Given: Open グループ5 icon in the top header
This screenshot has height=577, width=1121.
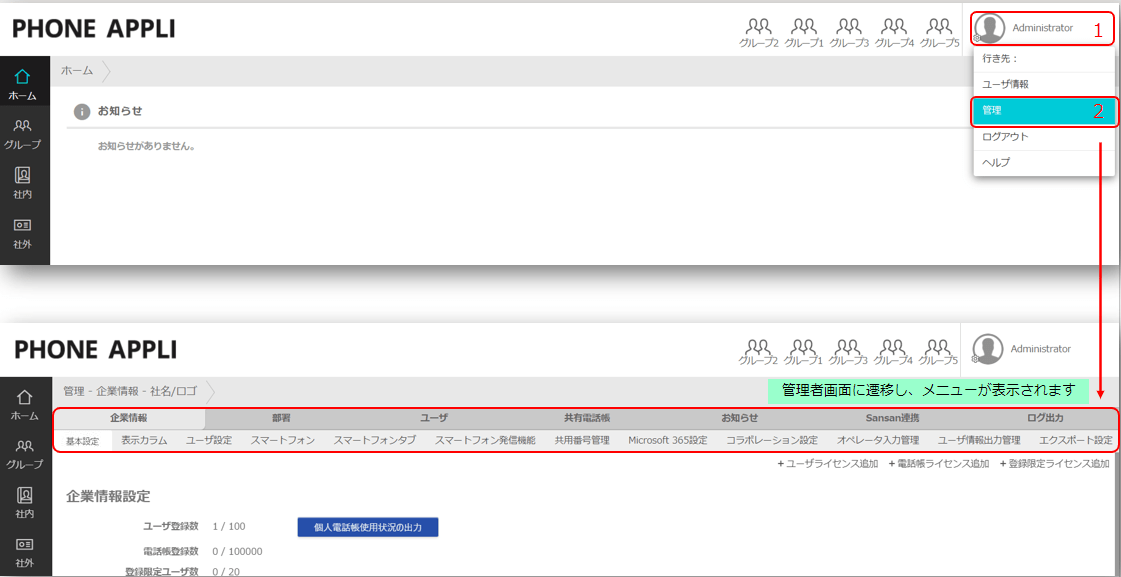Looking at the screenshot, I should (939, 33).
